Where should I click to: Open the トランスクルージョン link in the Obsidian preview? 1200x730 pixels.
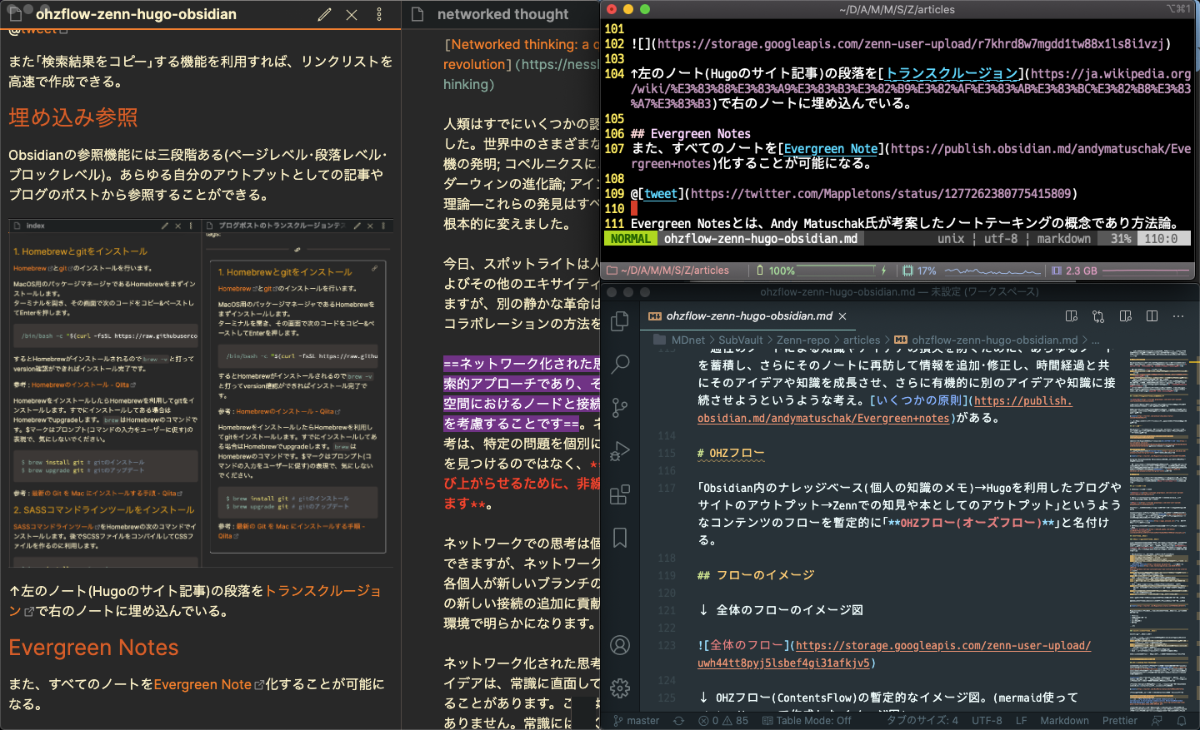(323, 591)
